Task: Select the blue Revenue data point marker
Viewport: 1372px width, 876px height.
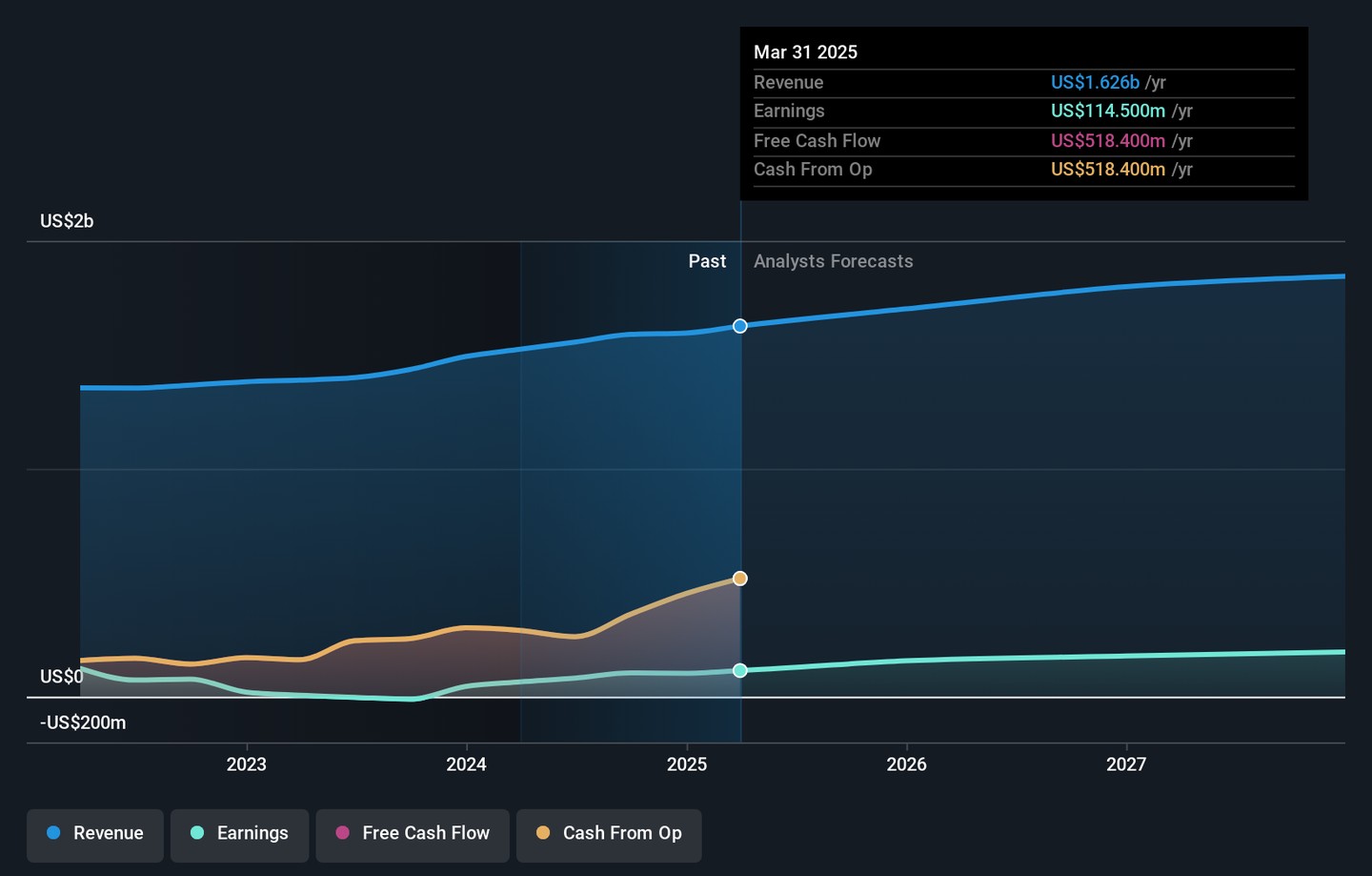Action: point(740,326)
